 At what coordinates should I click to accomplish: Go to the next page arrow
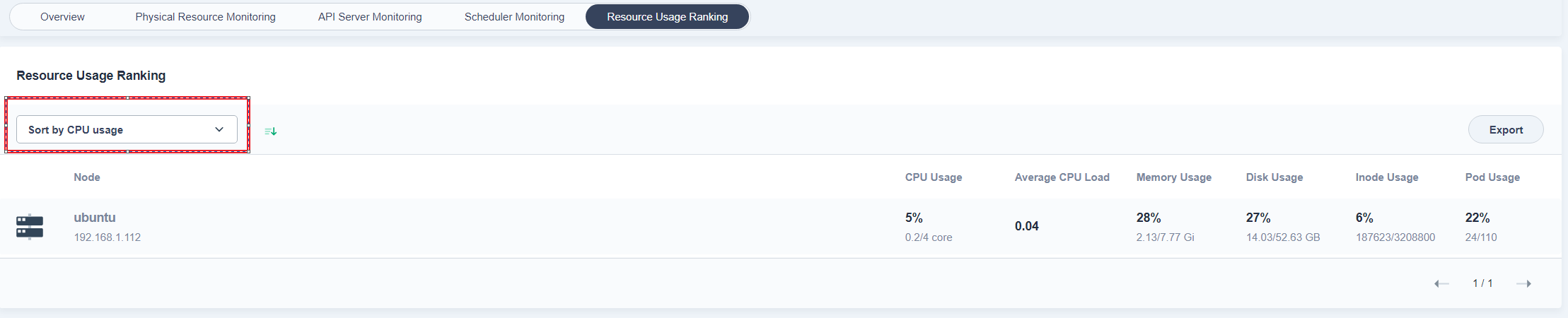point(1523,283)
